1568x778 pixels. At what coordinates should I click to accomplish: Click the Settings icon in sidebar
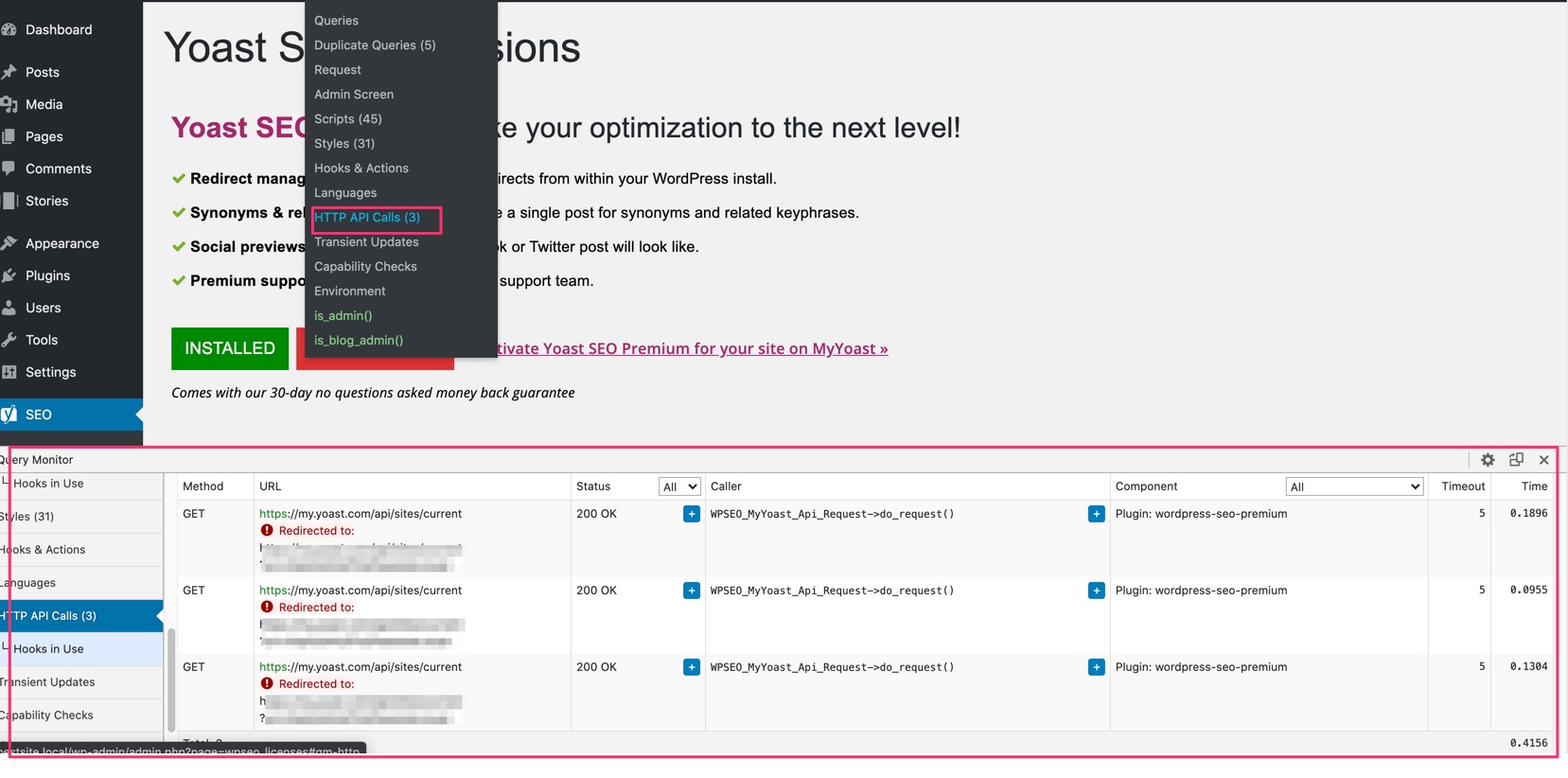click(9, 372)
